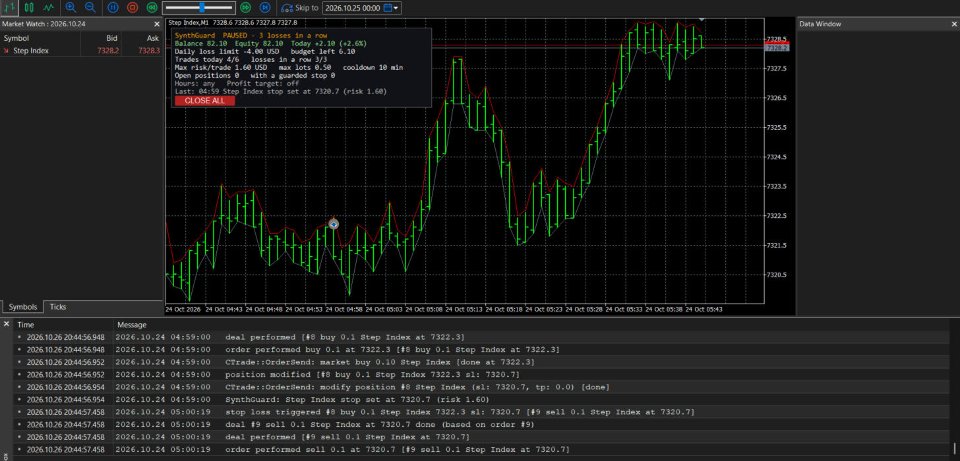
Task: Click the playback speed slider
Action: point(199,7)
